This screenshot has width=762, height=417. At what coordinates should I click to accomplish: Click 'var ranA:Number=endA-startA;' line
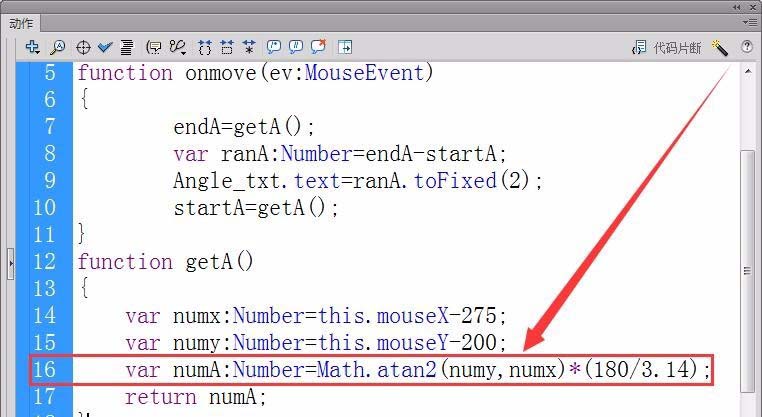(x=340, y=154)
